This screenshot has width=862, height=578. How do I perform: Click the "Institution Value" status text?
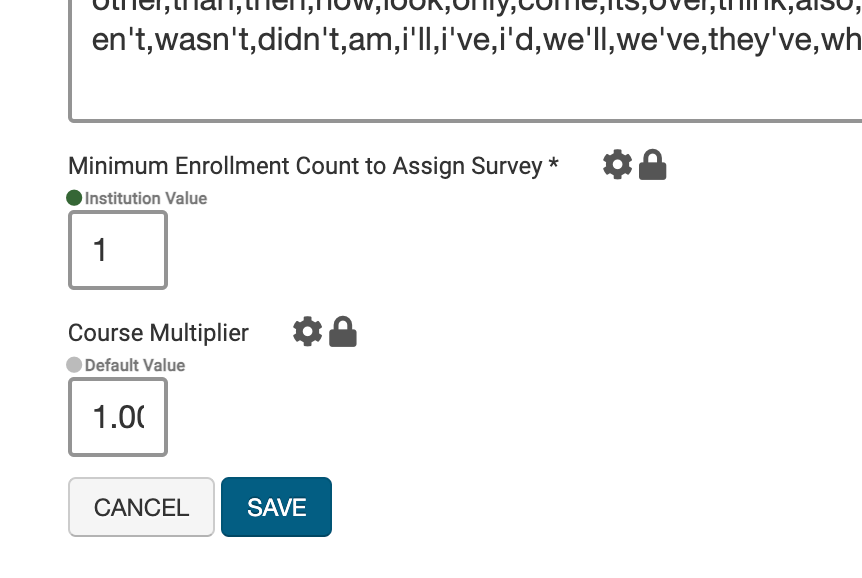pos(146,199)
